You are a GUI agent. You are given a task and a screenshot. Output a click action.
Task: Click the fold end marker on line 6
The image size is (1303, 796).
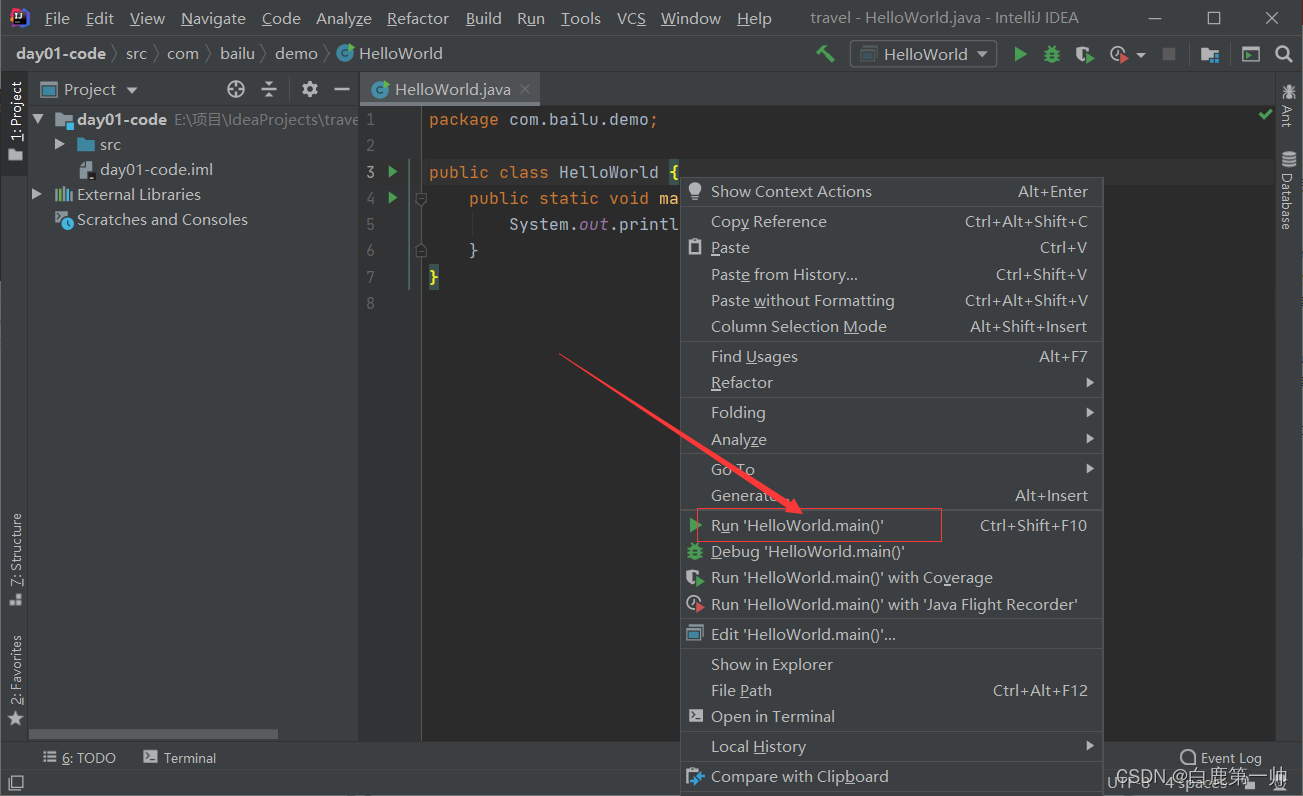point(421,250)
